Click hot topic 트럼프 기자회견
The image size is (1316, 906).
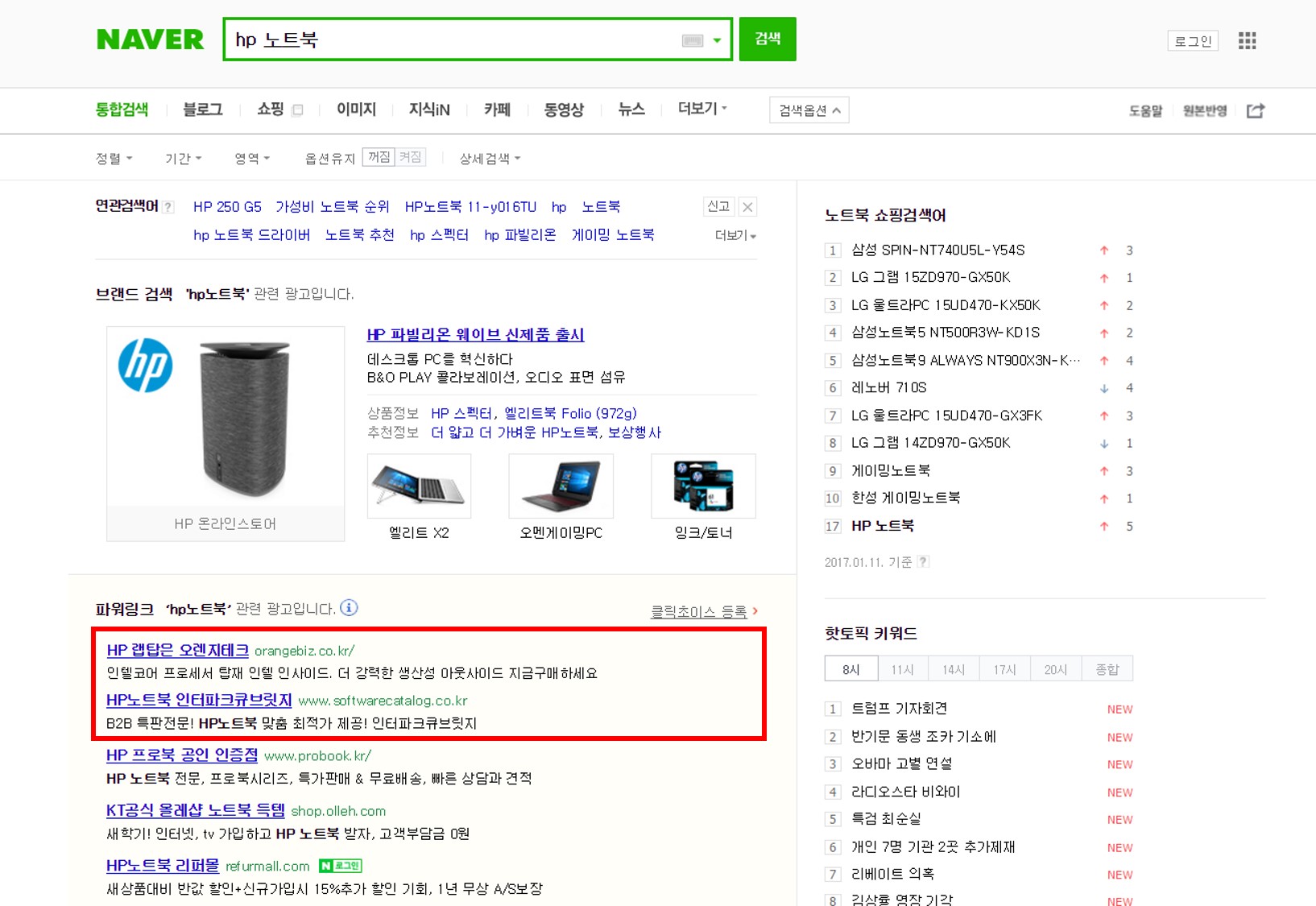point(899,709)
